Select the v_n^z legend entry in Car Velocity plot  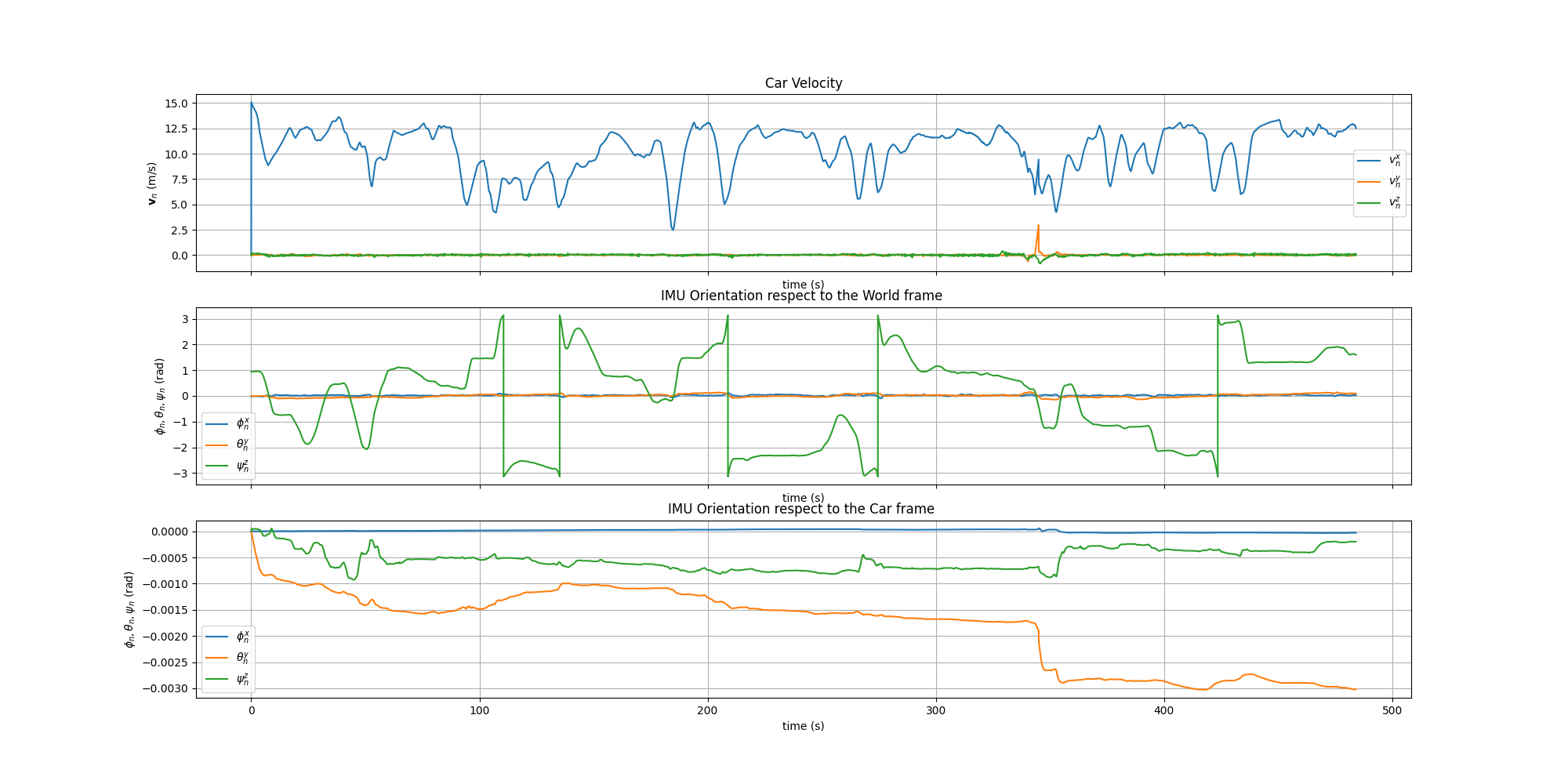(x=1379, y=203)
